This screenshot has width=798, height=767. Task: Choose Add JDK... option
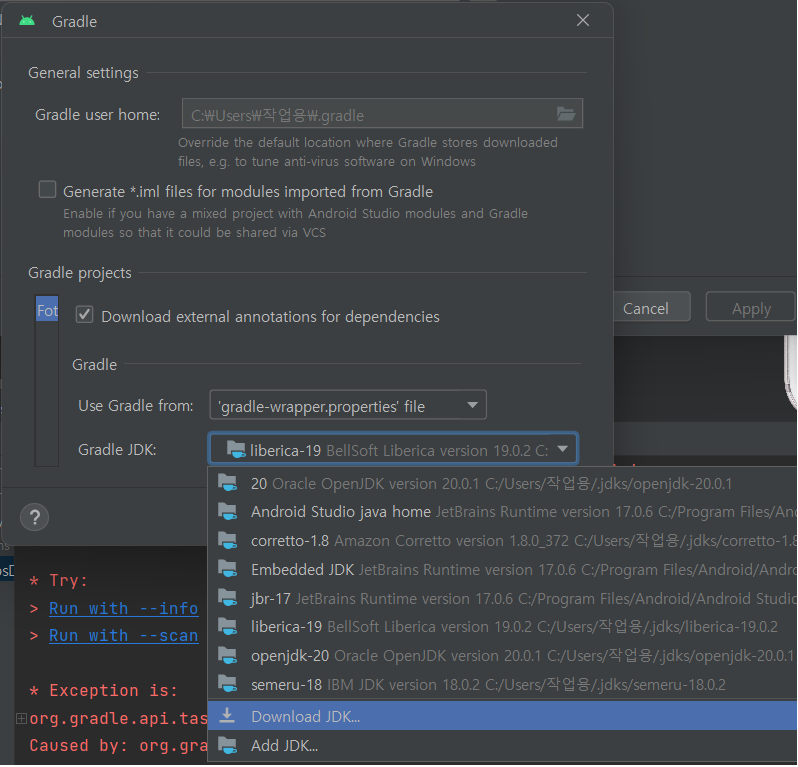[502, 746]
